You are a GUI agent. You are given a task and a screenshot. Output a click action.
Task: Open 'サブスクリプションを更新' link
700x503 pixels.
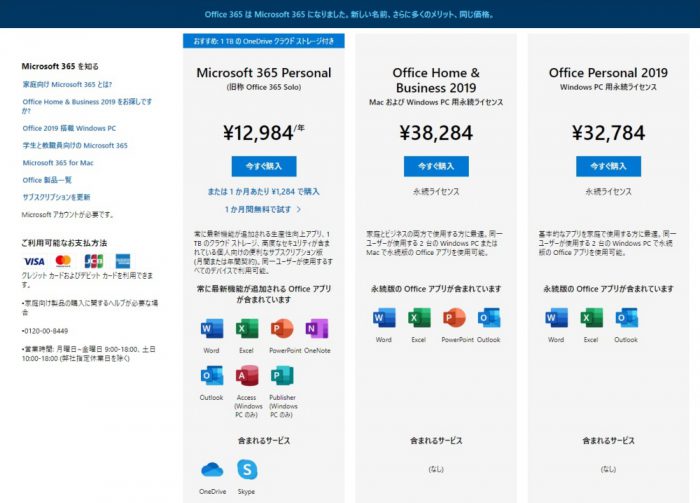(56, 197)
